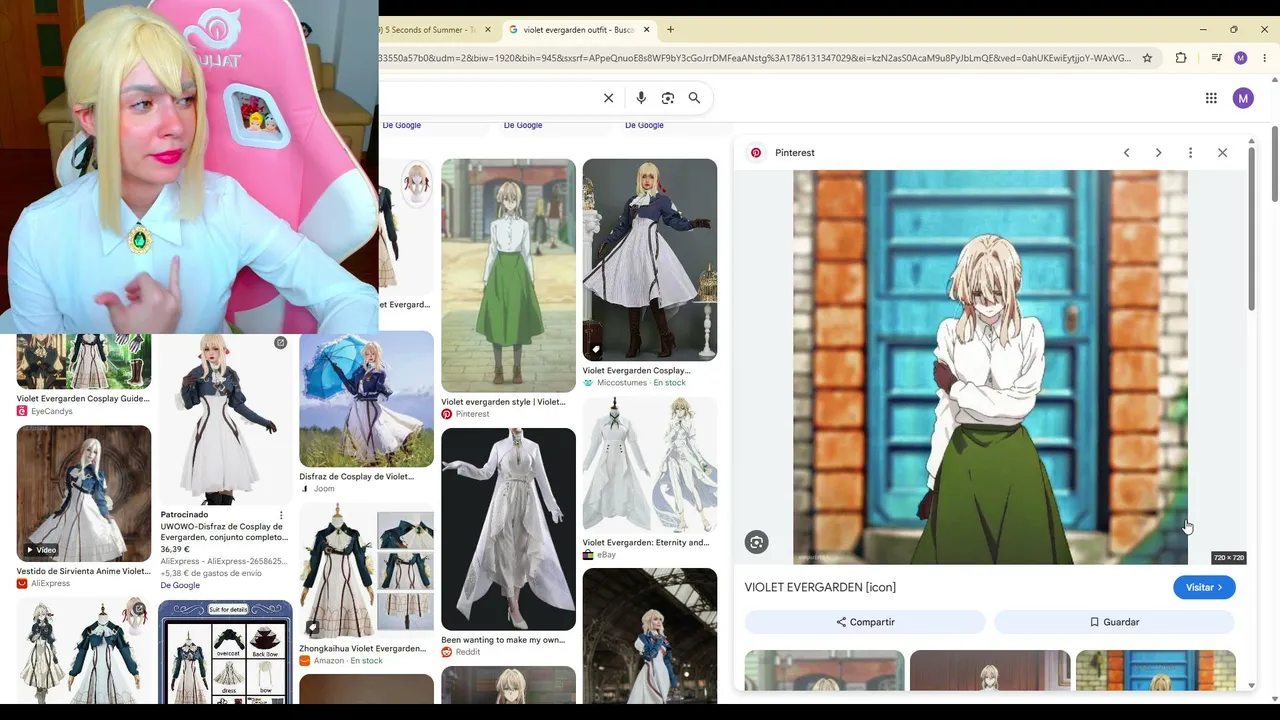Open the Google apps grid

tap(1211, 98)
